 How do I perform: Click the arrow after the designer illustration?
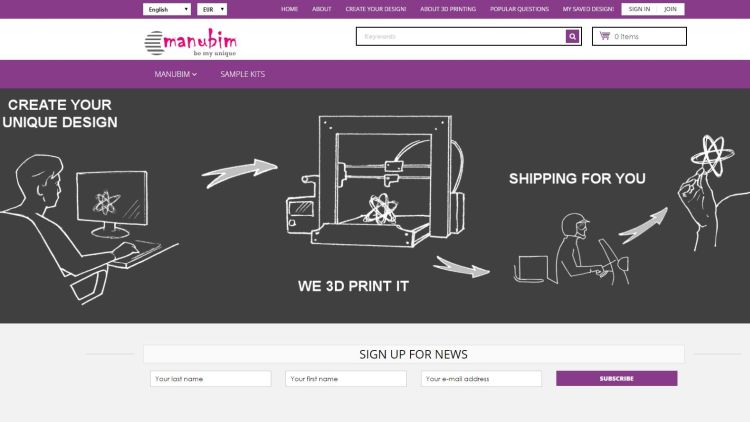click(239, 172)
